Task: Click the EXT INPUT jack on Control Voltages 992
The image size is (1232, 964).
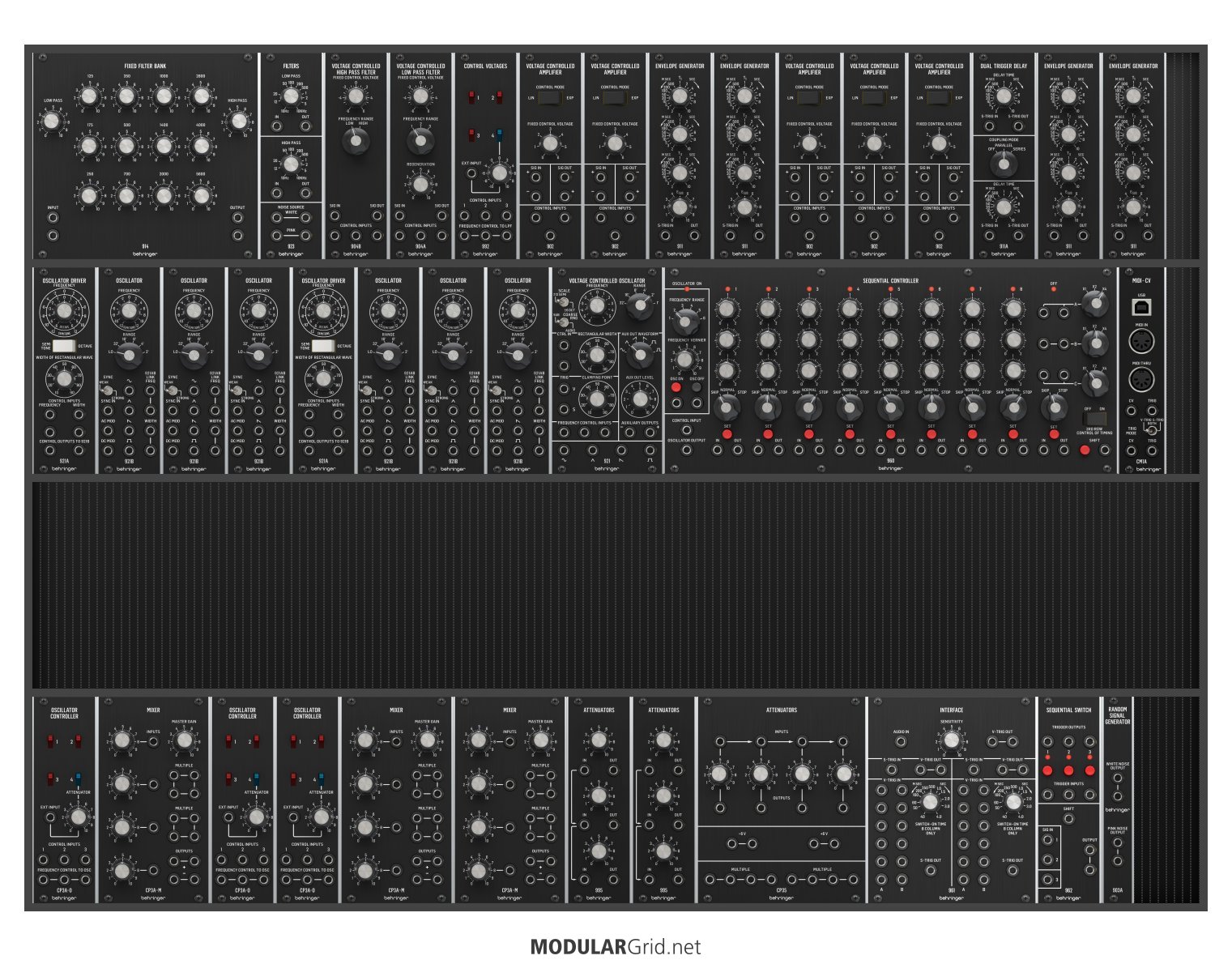Action: (470, 173)
